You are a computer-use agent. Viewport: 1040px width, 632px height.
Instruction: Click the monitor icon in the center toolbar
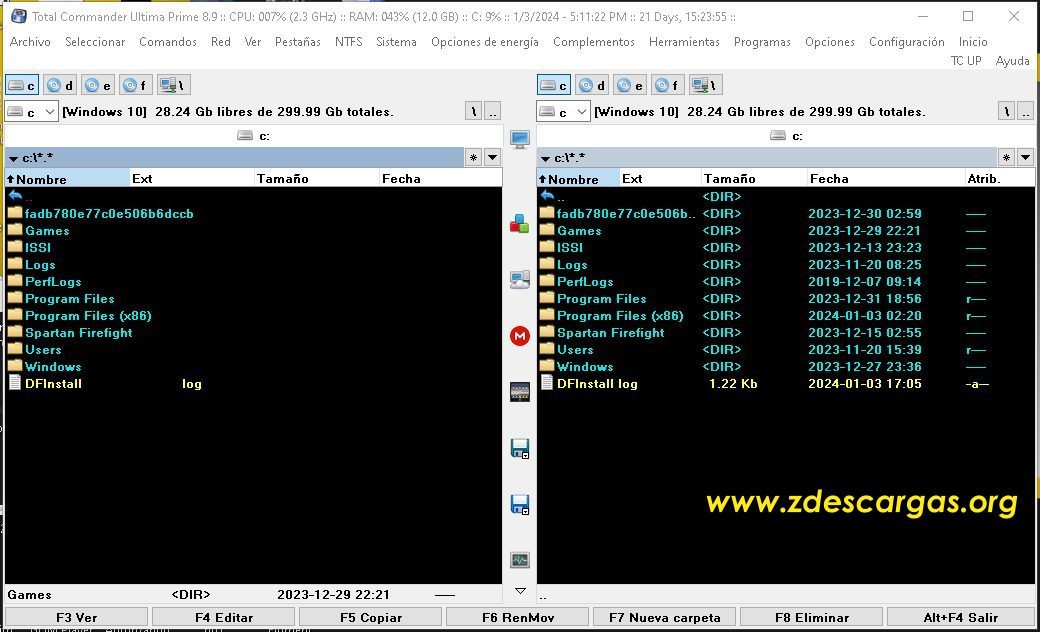[519, 139]
